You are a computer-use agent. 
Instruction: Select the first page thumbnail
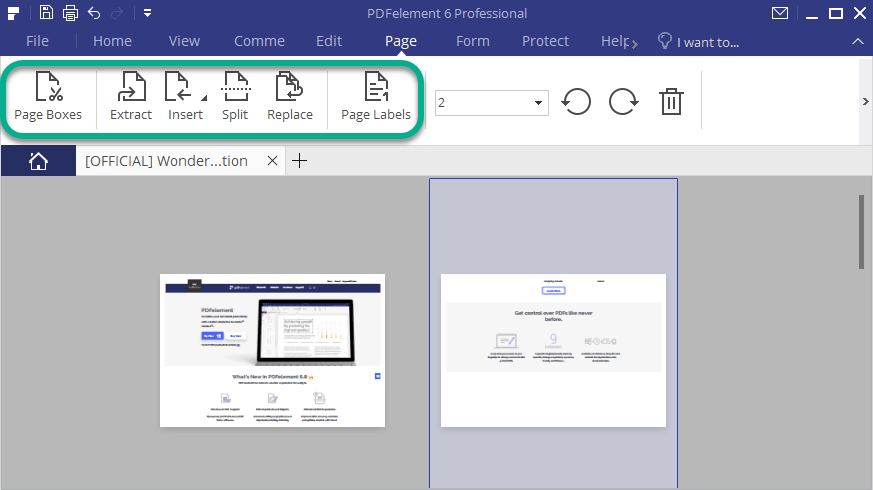(272, 350)
